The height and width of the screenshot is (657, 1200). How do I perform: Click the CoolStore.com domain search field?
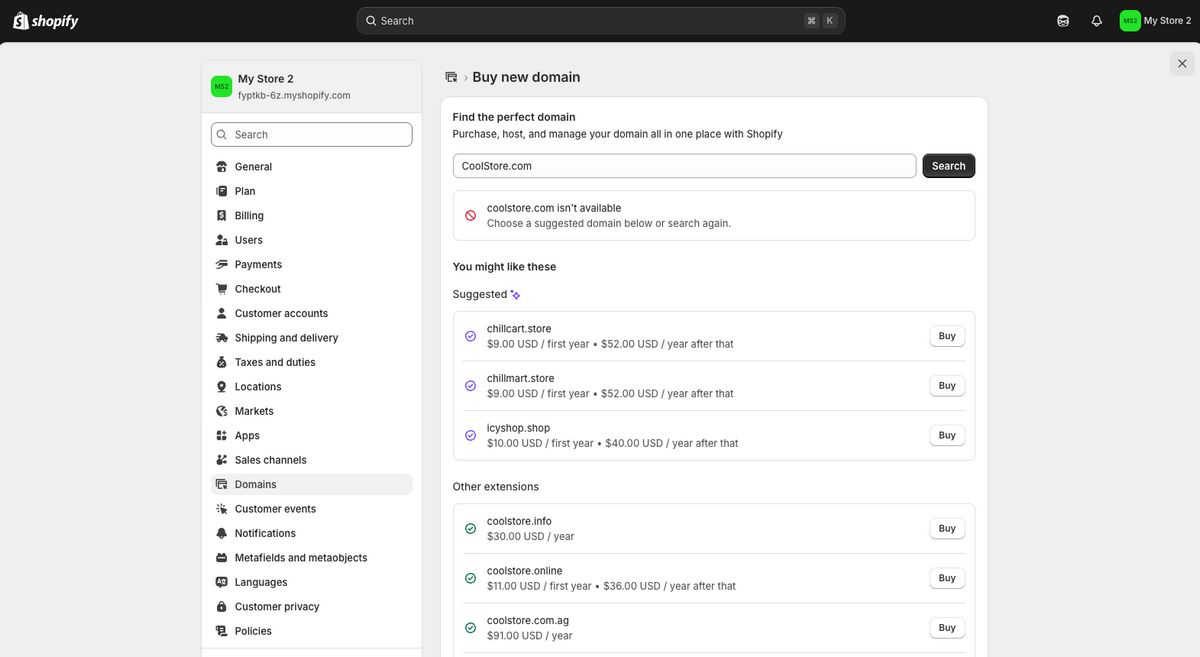(x=684, y=166)
